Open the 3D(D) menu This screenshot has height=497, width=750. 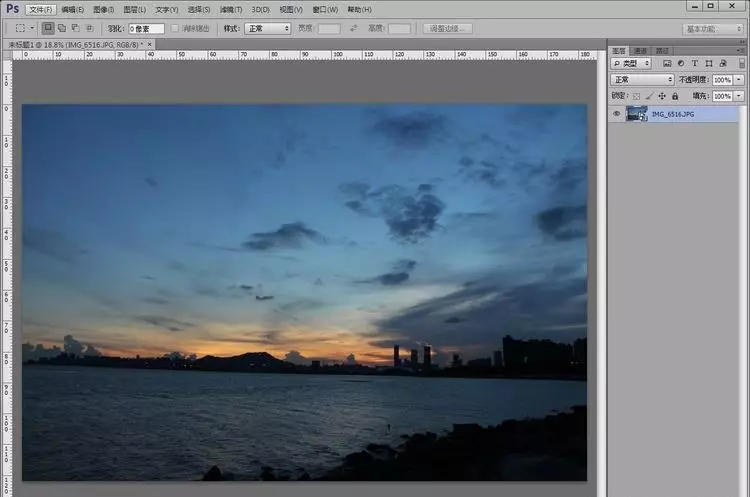pyautogui.click(x=261, y=10)
